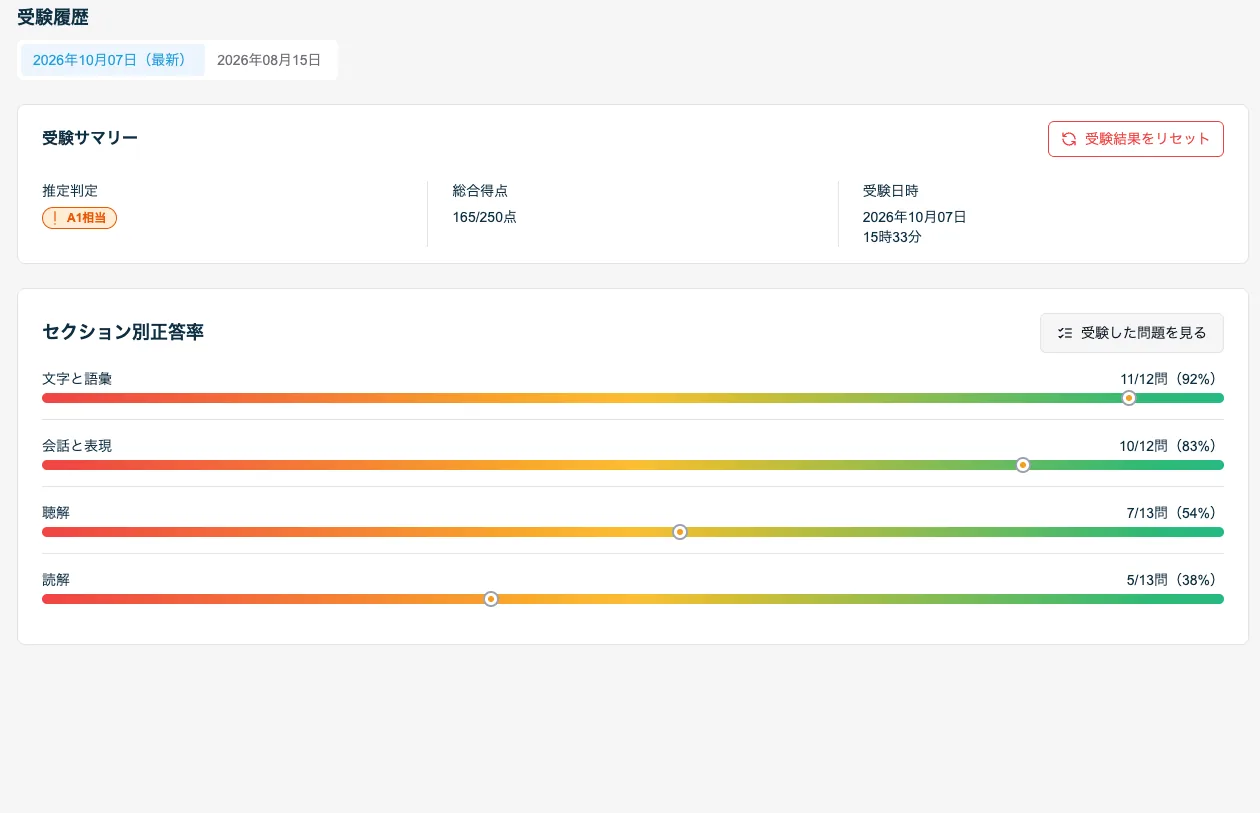Click the 聴解 progress bar marker
Image resolution: width=1260 pixels, height=813 pixels.
680,532
